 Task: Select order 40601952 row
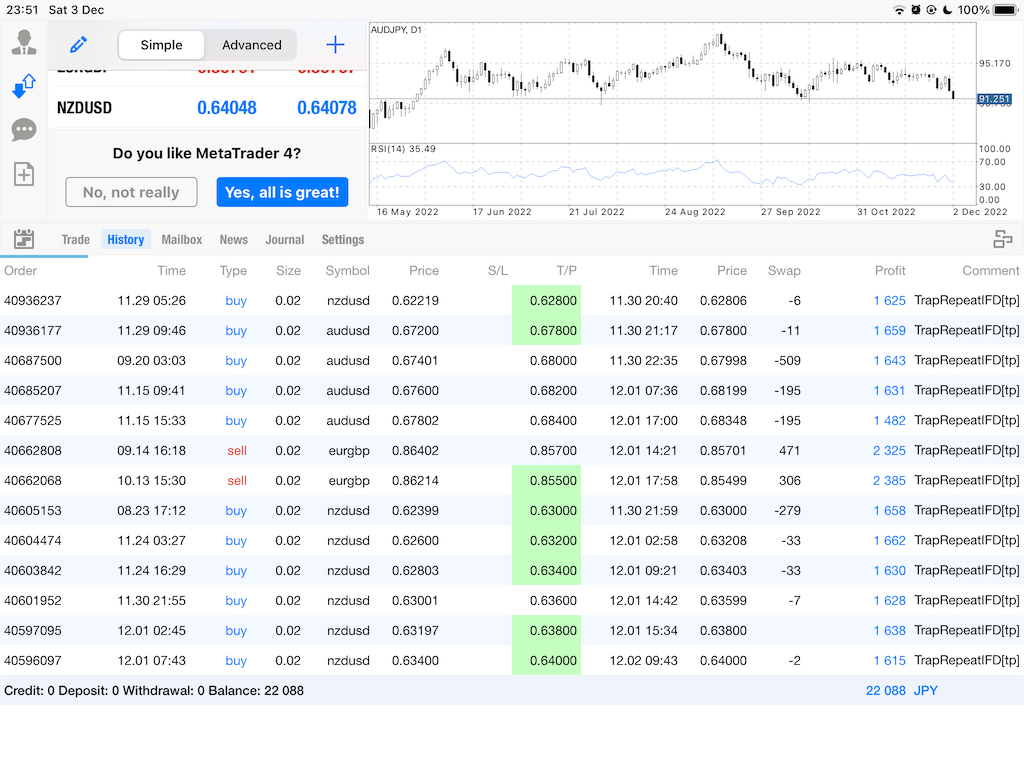pyautogui.click(x=512, y=601)
